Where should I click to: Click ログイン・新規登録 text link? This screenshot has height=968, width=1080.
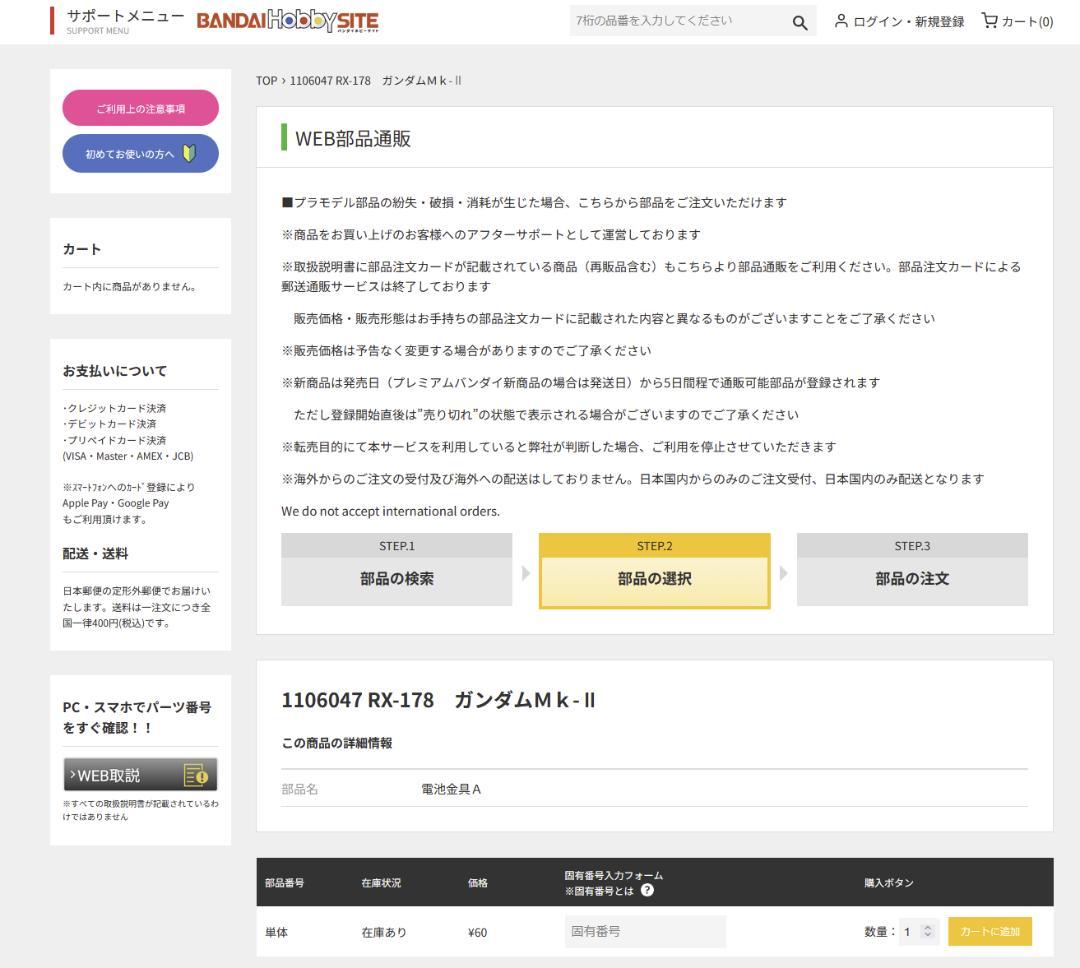point(911,21)
